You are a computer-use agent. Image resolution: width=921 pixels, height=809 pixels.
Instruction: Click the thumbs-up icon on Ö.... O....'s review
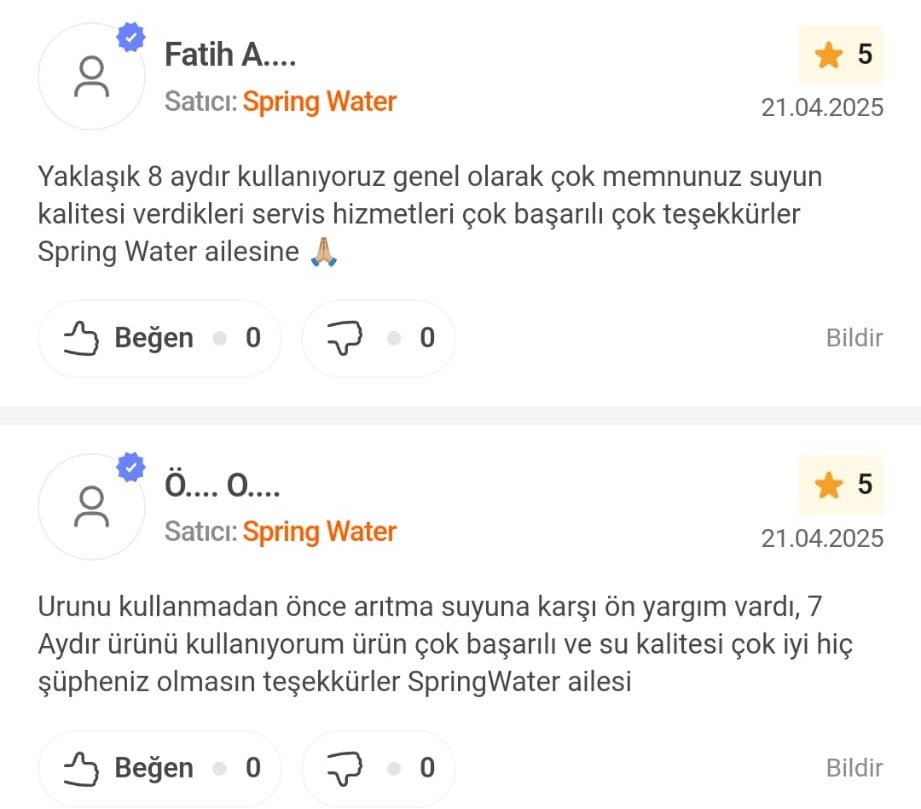[81, 768]
